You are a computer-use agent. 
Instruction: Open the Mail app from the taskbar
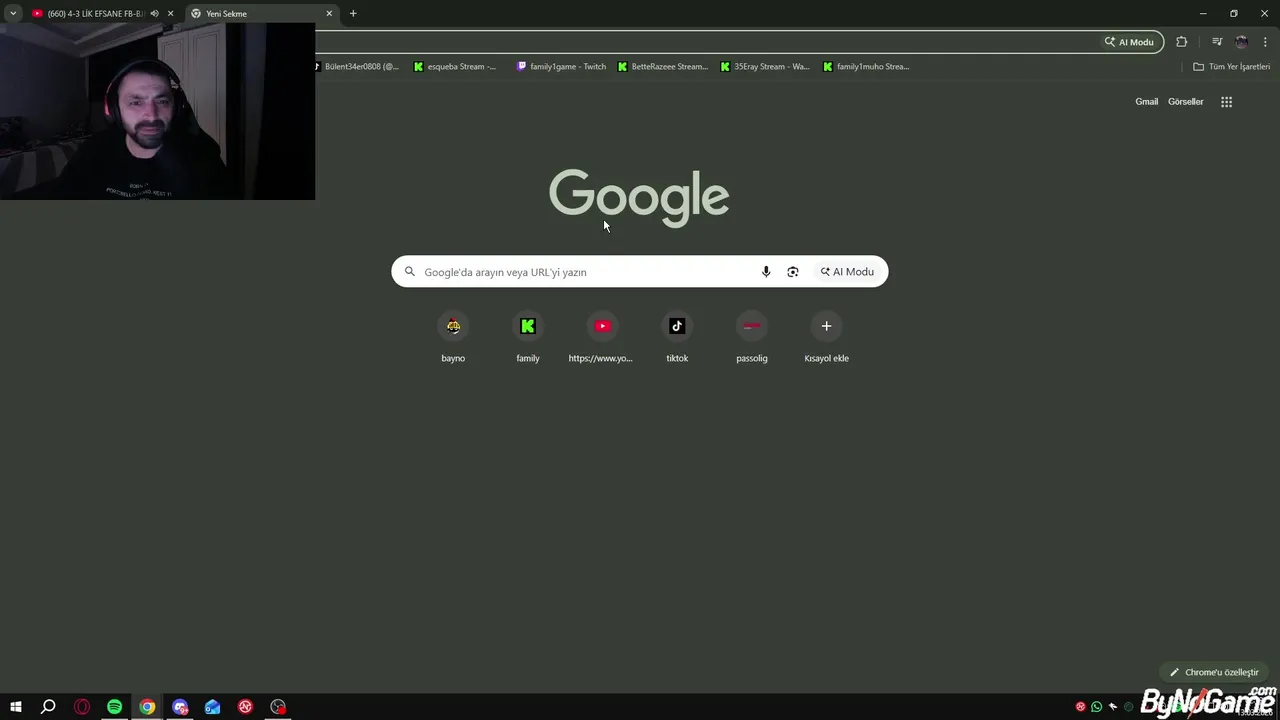click(x=212, y=707)
